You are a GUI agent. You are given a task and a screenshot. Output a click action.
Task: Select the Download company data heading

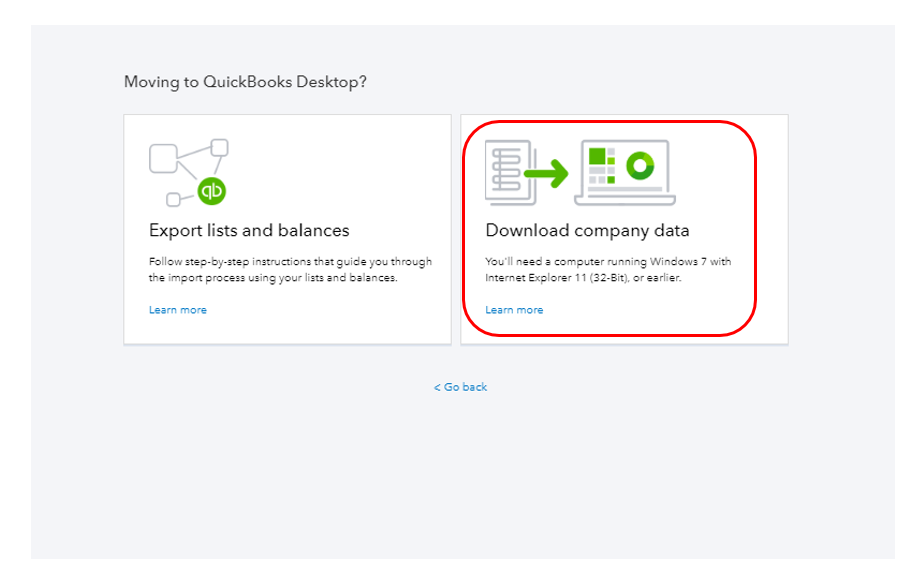click(588, 230)
